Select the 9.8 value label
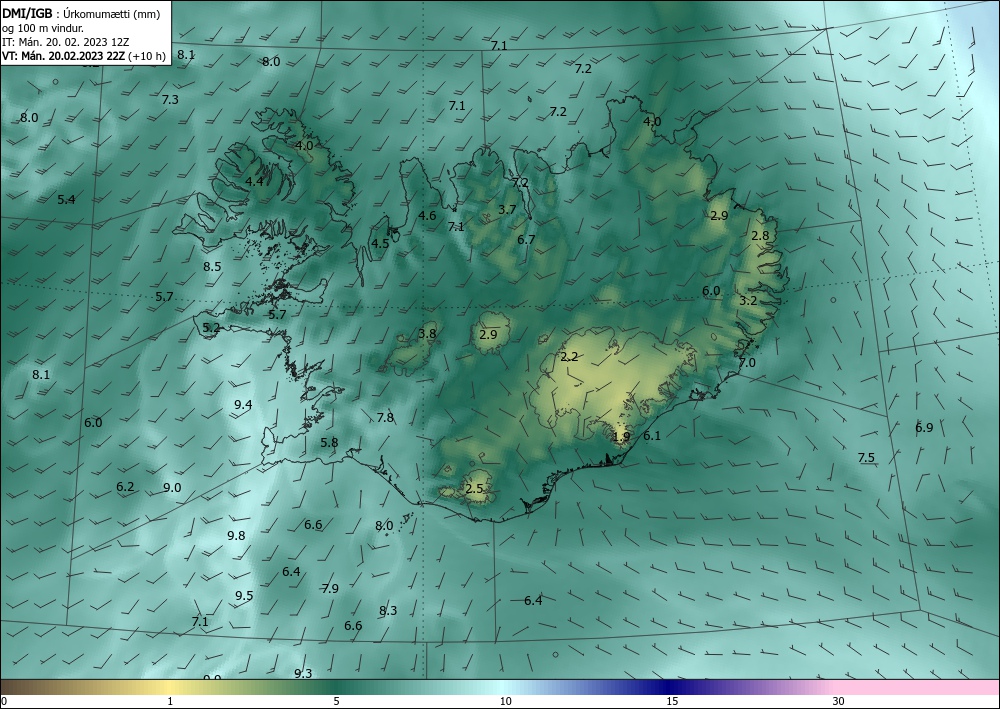Screen dimensions: 1000x709 click(x=236, y=536)
